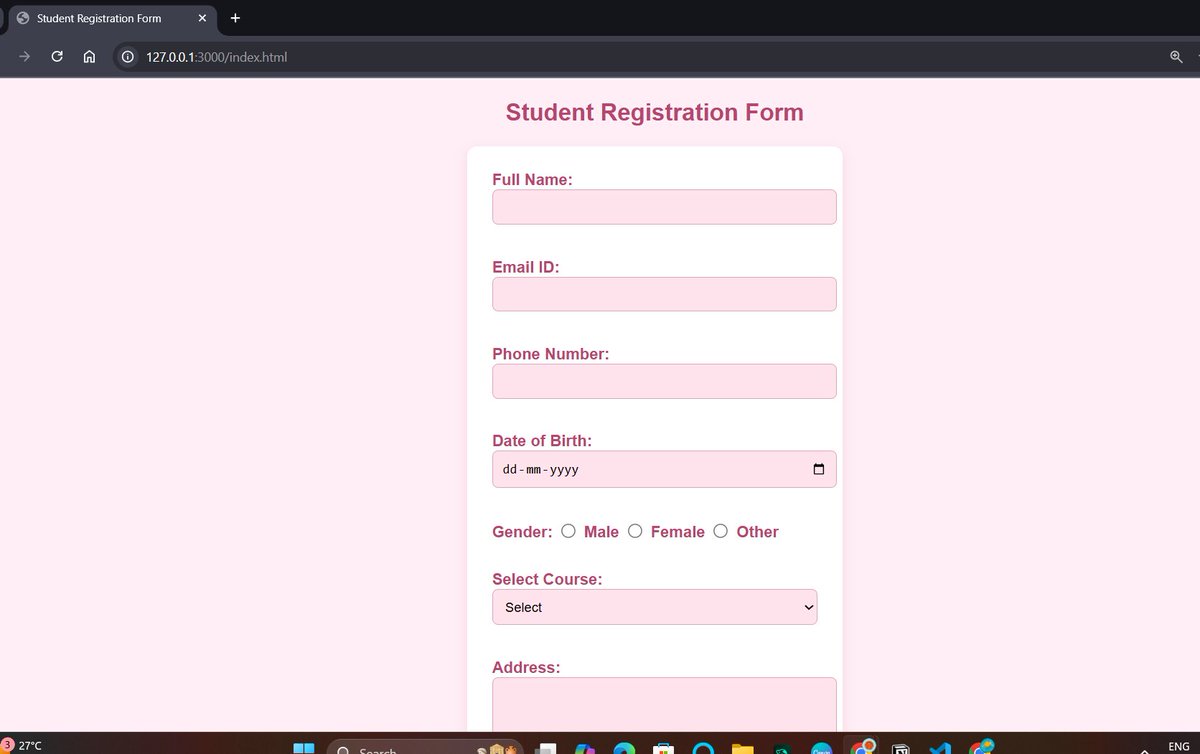1200x754 pixels.
Task: Open a new browser tab with plus icon
Action: point(235,18)
